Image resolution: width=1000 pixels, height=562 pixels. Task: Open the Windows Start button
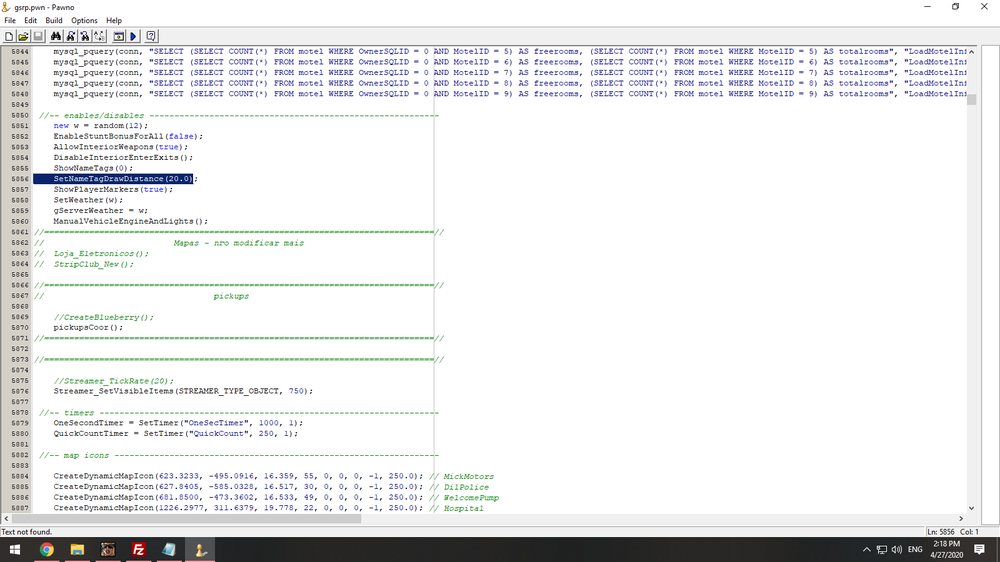(15, 549)
